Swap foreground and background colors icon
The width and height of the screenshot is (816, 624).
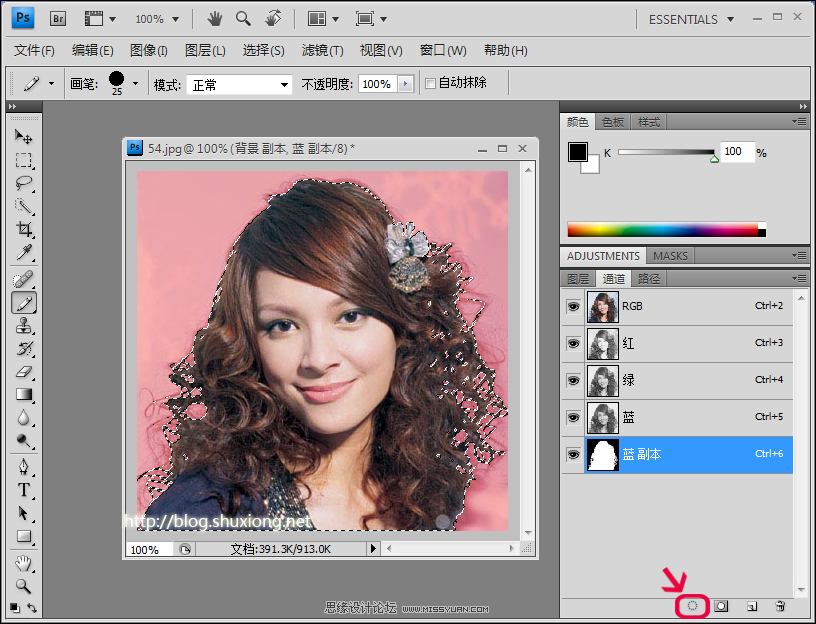(x=32, y=608)
